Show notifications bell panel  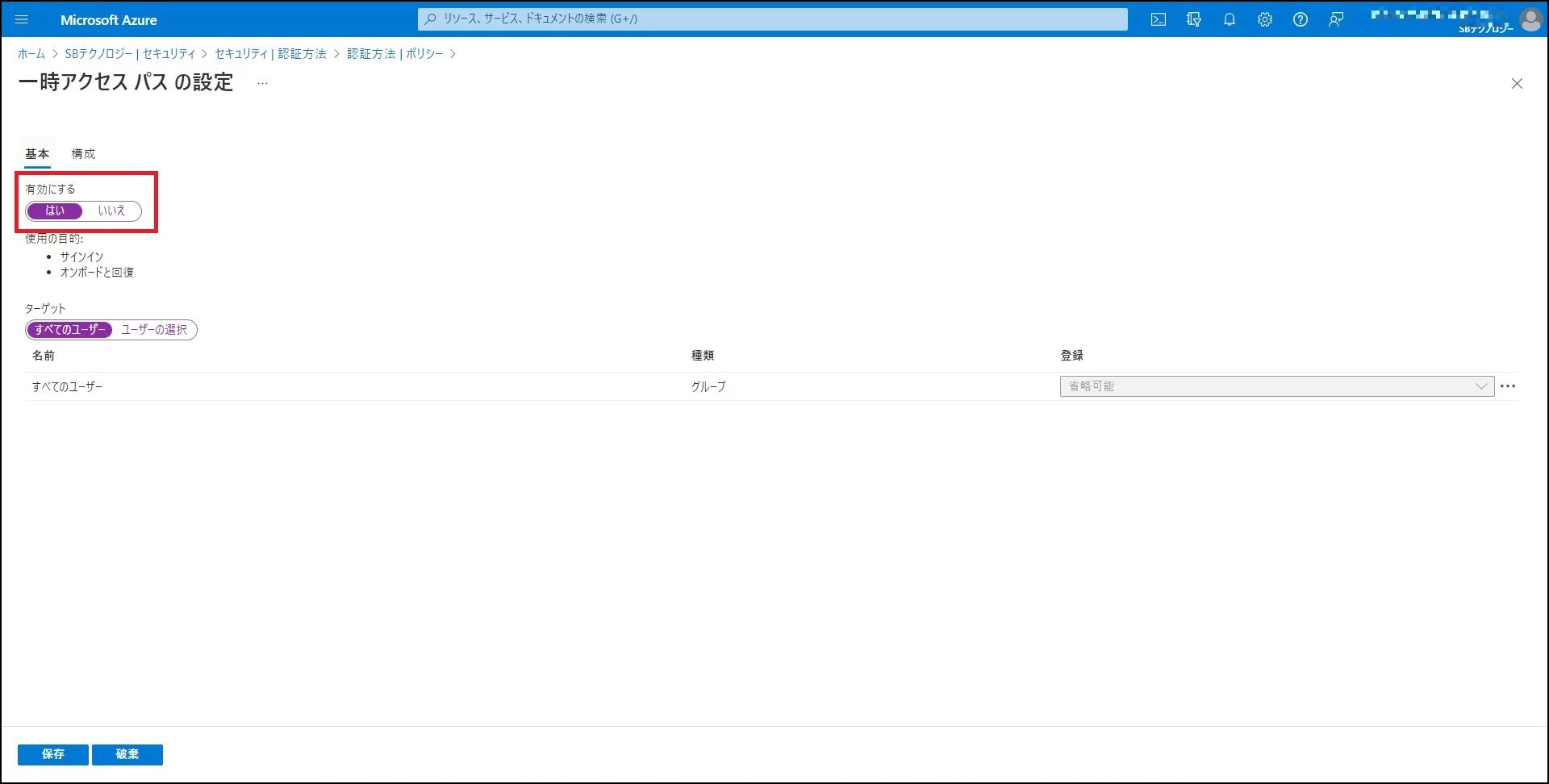(1230, 19)
